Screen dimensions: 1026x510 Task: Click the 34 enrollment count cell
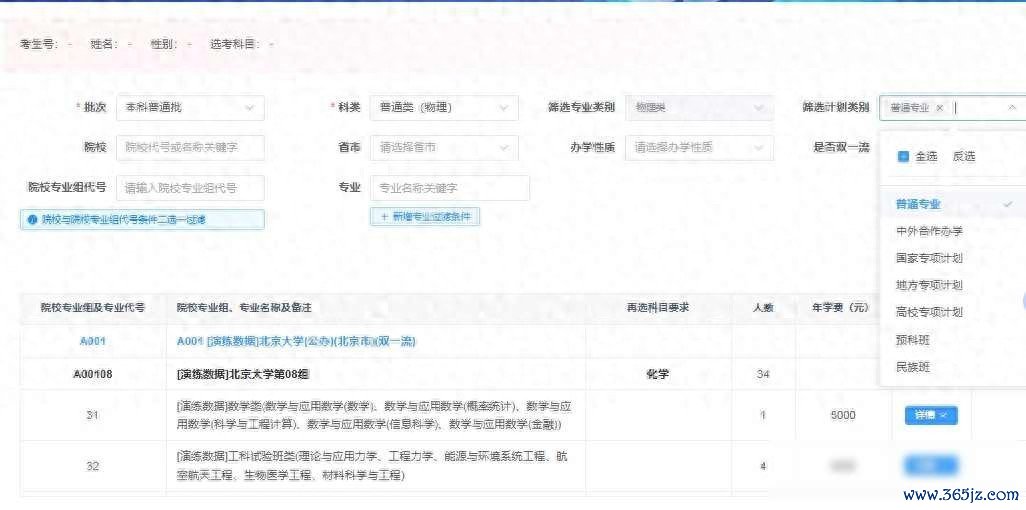pyautogui.click(x=763, y=374)
